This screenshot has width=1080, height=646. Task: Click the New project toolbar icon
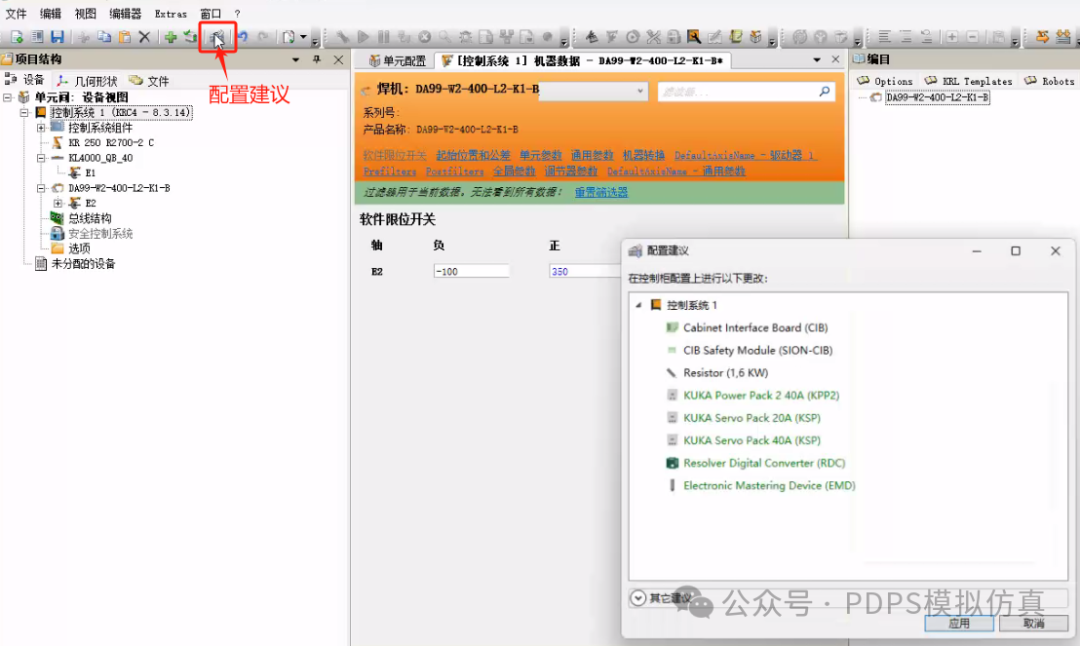(x=17, y=37)
